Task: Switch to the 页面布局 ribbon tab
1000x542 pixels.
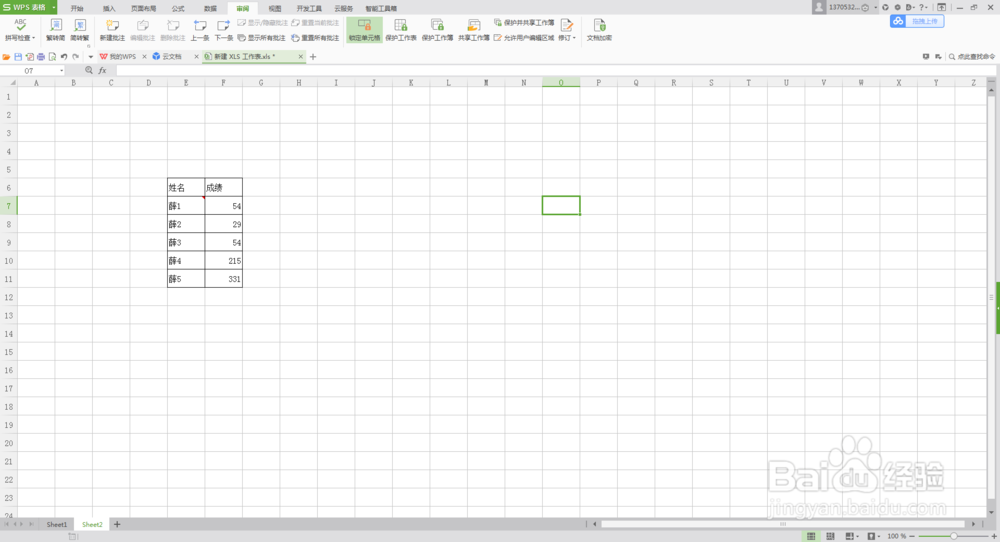Action: point(143,8)
